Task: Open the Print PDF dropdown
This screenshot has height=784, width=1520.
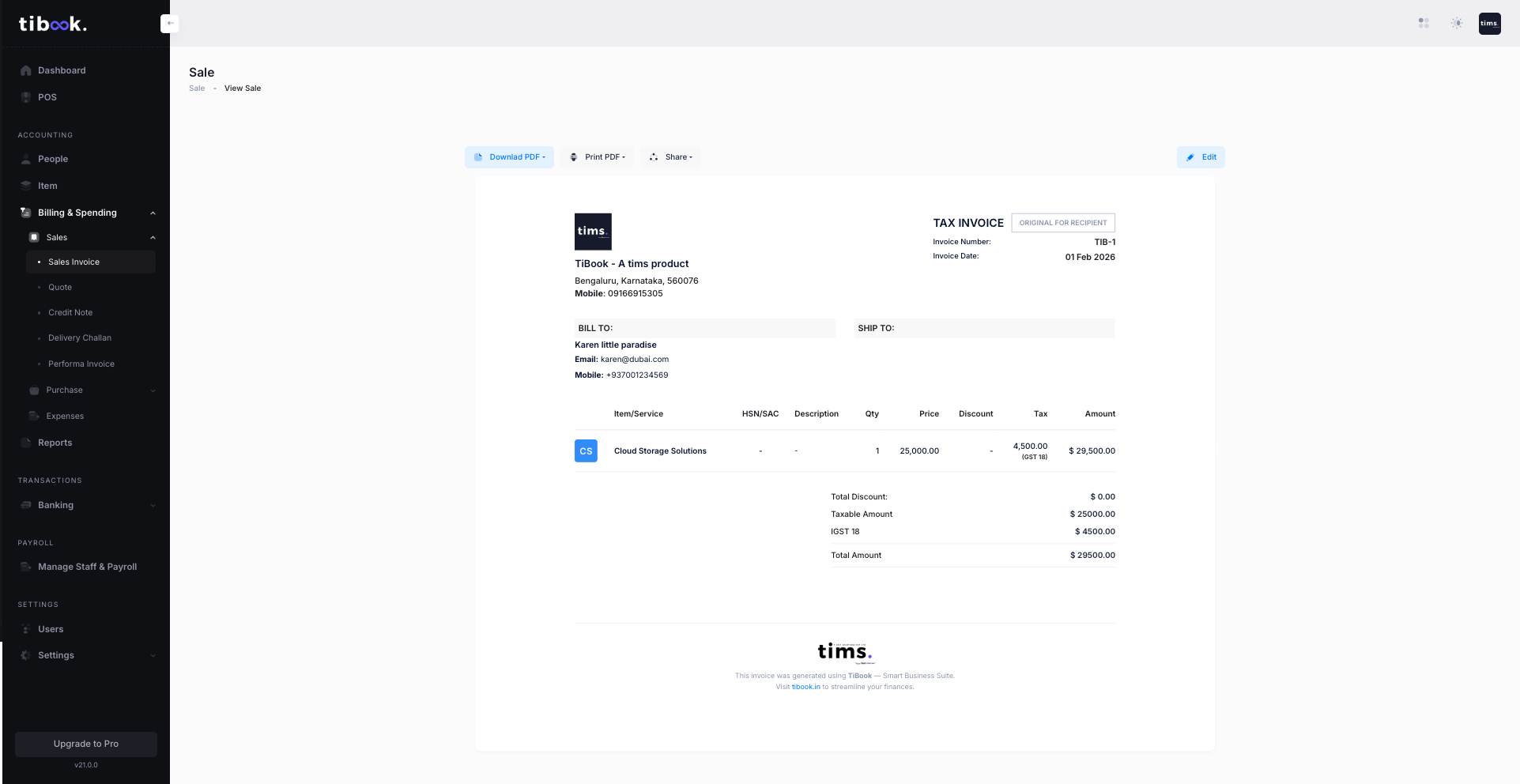Action: (x=598, y=157)
